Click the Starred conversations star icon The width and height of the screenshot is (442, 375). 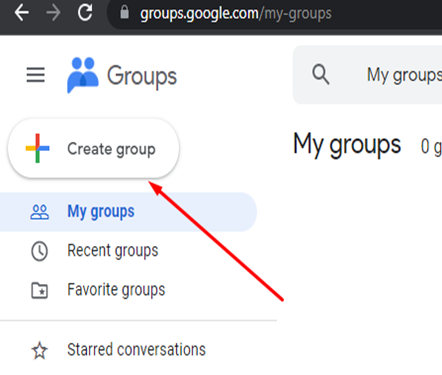coord(40,351)
